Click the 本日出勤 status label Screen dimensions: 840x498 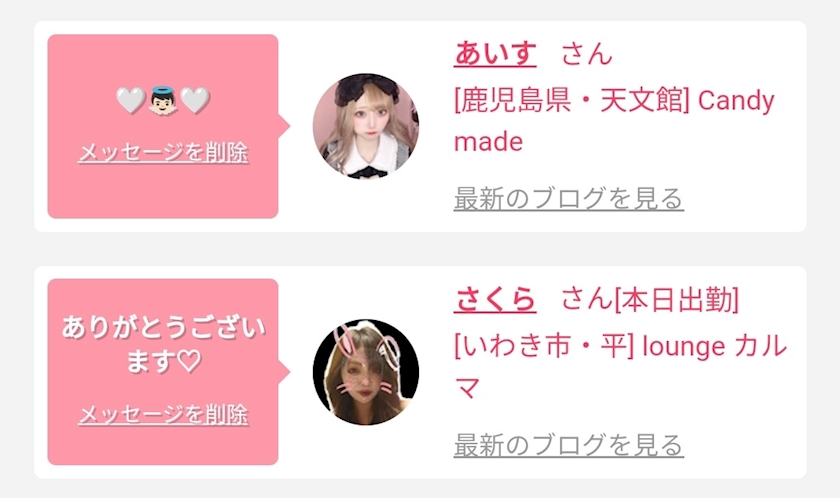click(676, 299)
